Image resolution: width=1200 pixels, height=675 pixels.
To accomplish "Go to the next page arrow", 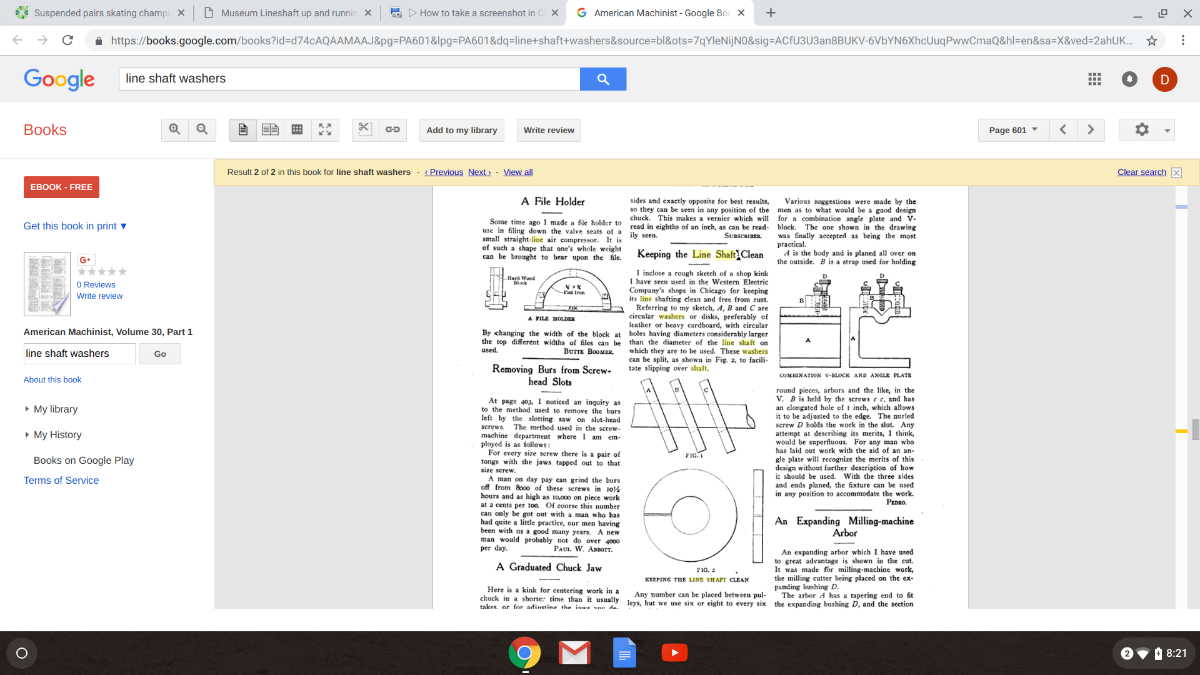I will pos(1090,130).
